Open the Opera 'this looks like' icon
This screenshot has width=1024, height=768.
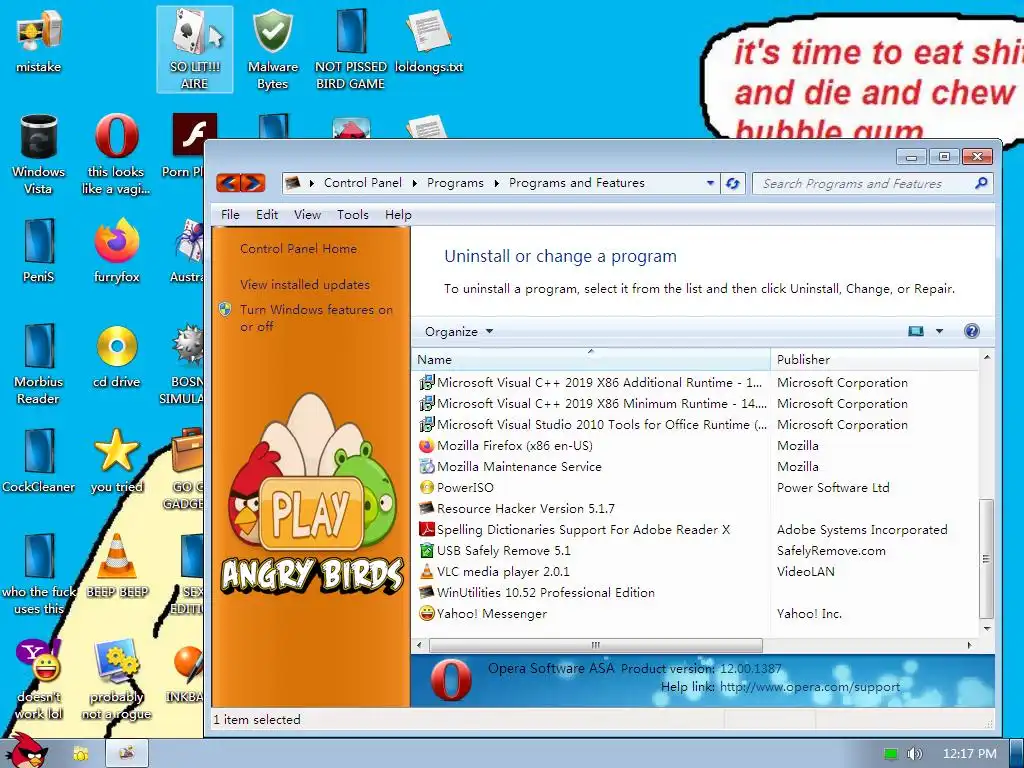116,154
